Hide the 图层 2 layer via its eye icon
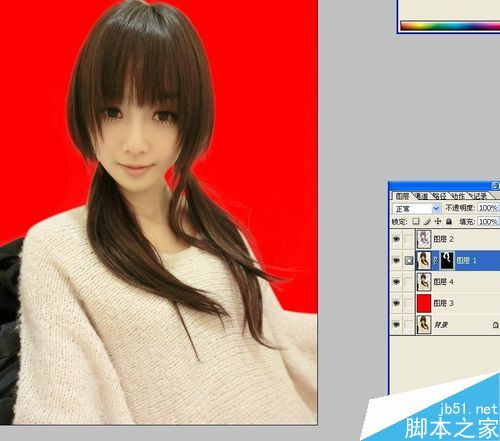 pos(396,239)
